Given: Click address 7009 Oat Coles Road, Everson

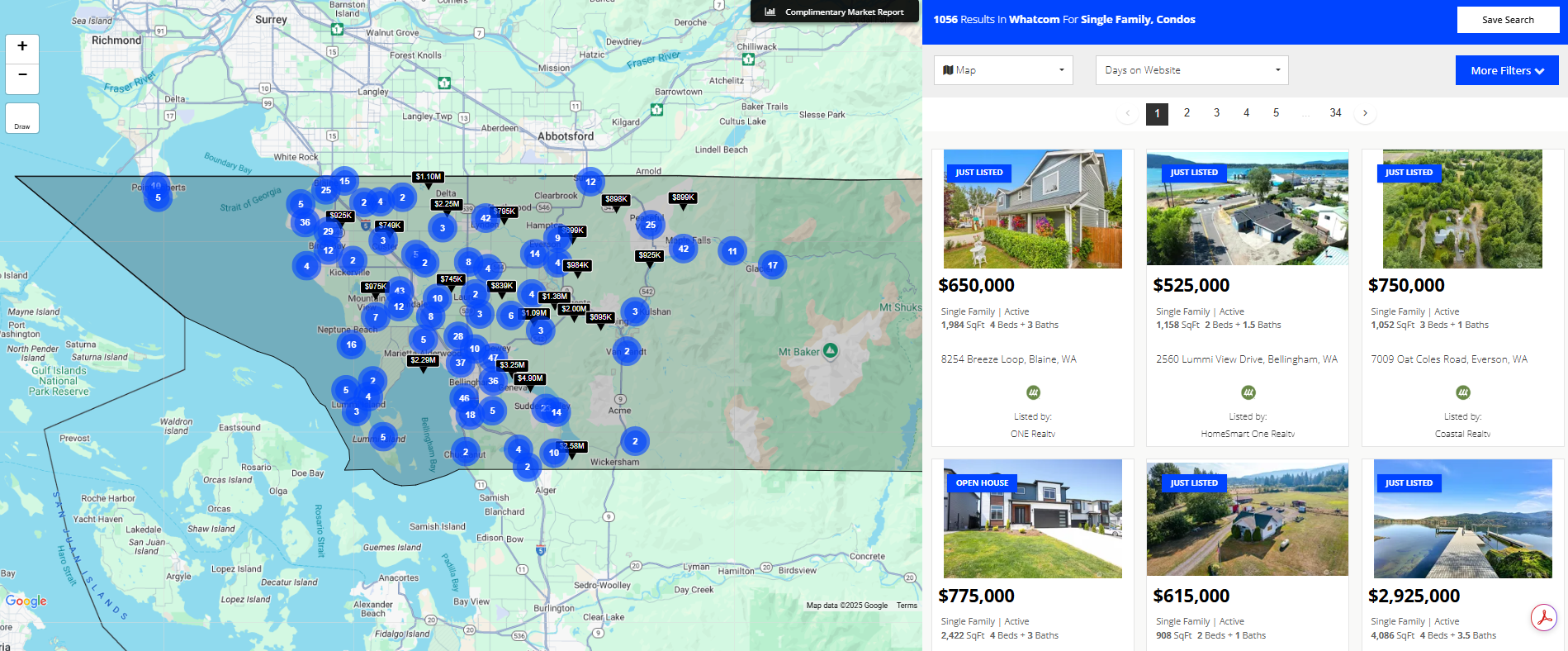Looking at the screenshot, I should [1449, 359].
